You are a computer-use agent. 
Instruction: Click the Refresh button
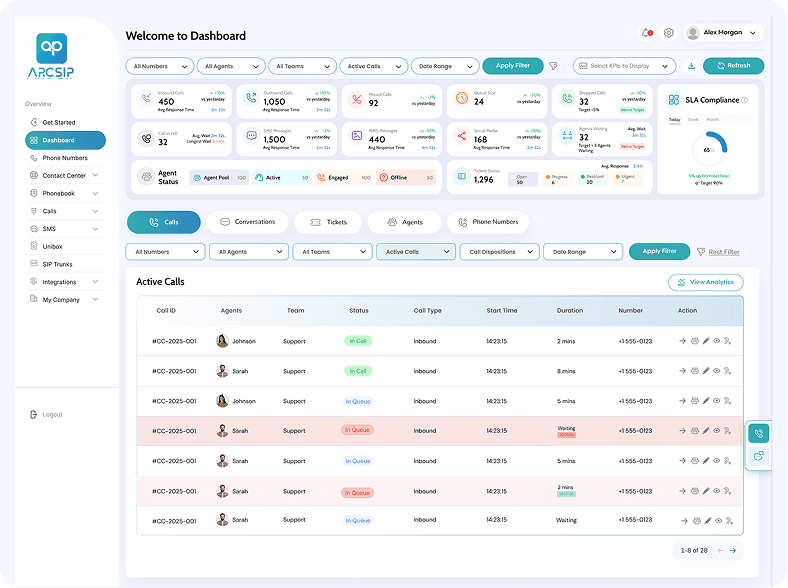point(733,66)
